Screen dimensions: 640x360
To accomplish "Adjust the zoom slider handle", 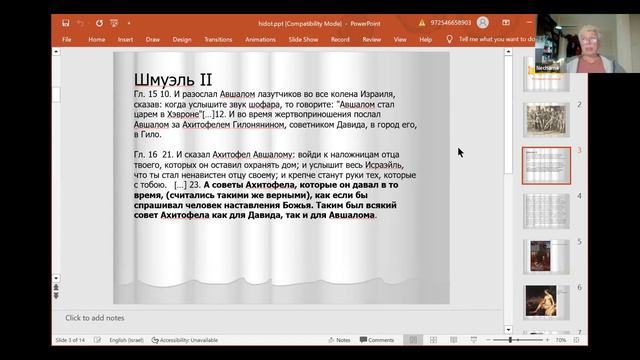I will 510,340.
